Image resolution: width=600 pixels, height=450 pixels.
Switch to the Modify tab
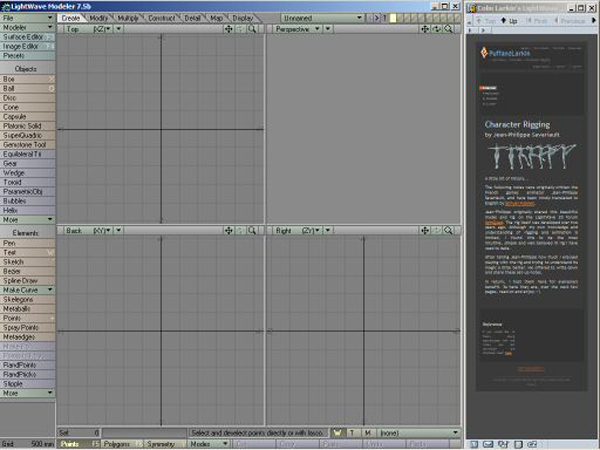(x=99, y=18)
